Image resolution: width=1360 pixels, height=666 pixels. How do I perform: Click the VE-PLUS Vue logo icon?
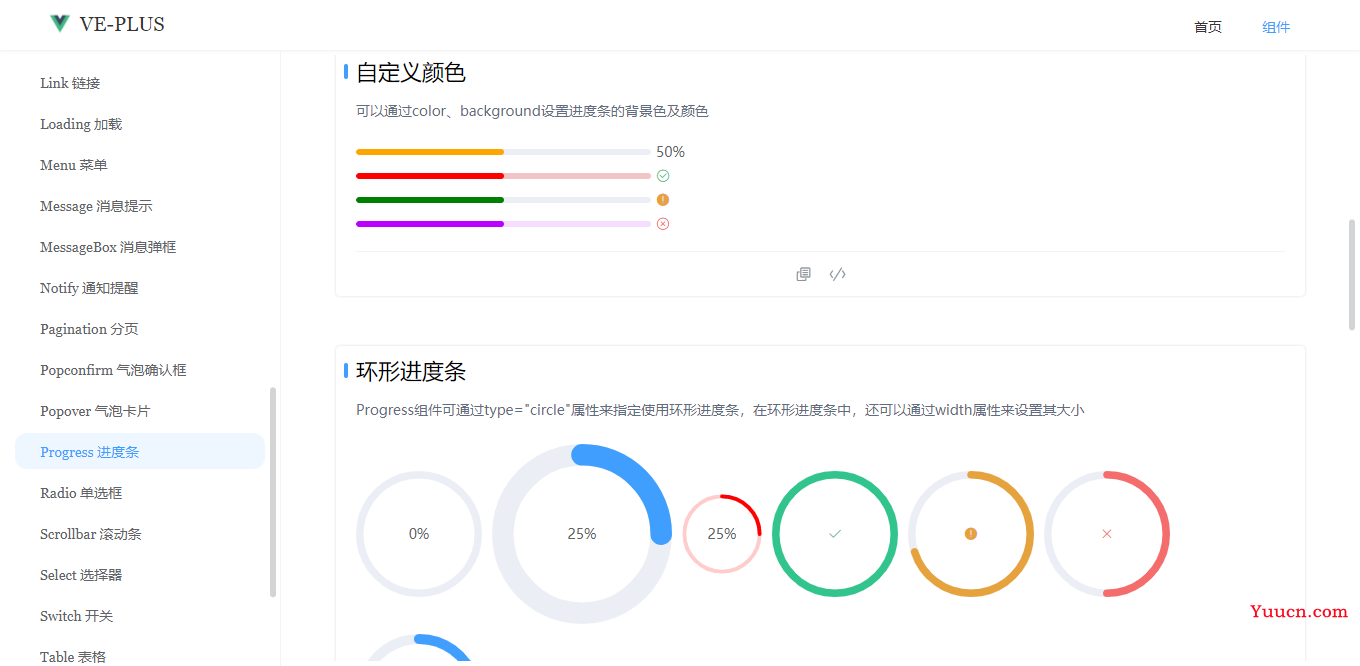[x=60, y=24]
